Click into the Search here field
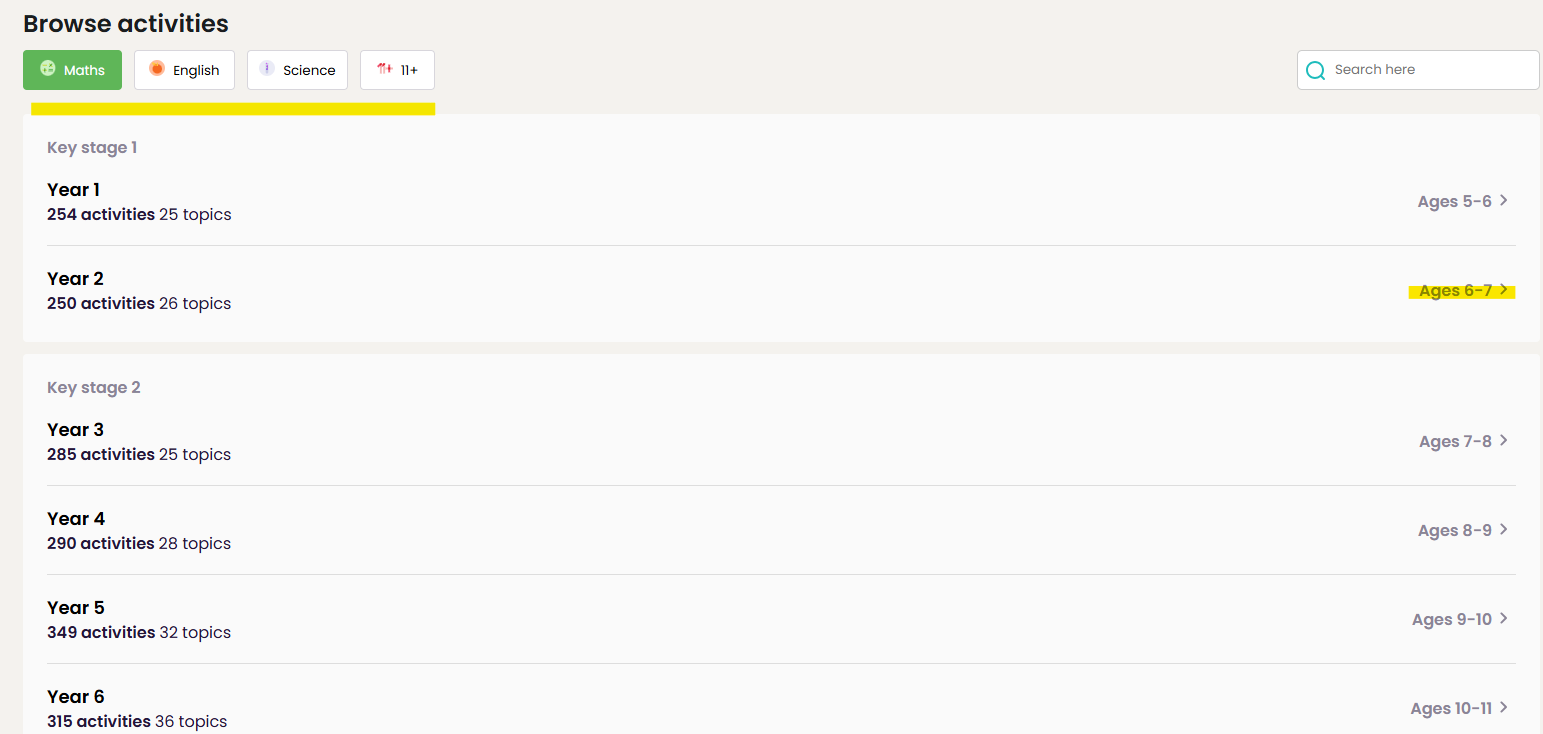1543x734 pixels. (x=1418, y=70)
